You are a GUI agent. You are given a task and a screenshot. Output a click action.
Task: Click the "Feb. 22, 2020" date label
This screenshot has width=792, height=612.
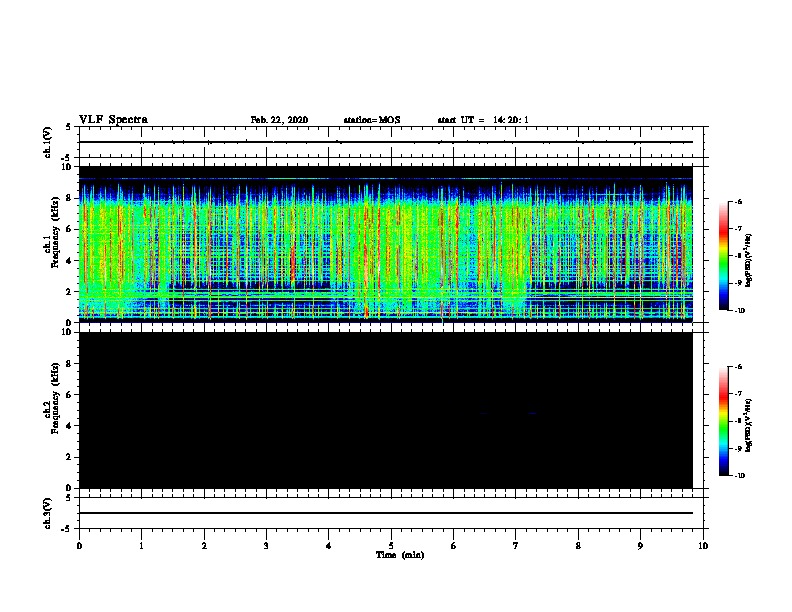click(279, 120)
